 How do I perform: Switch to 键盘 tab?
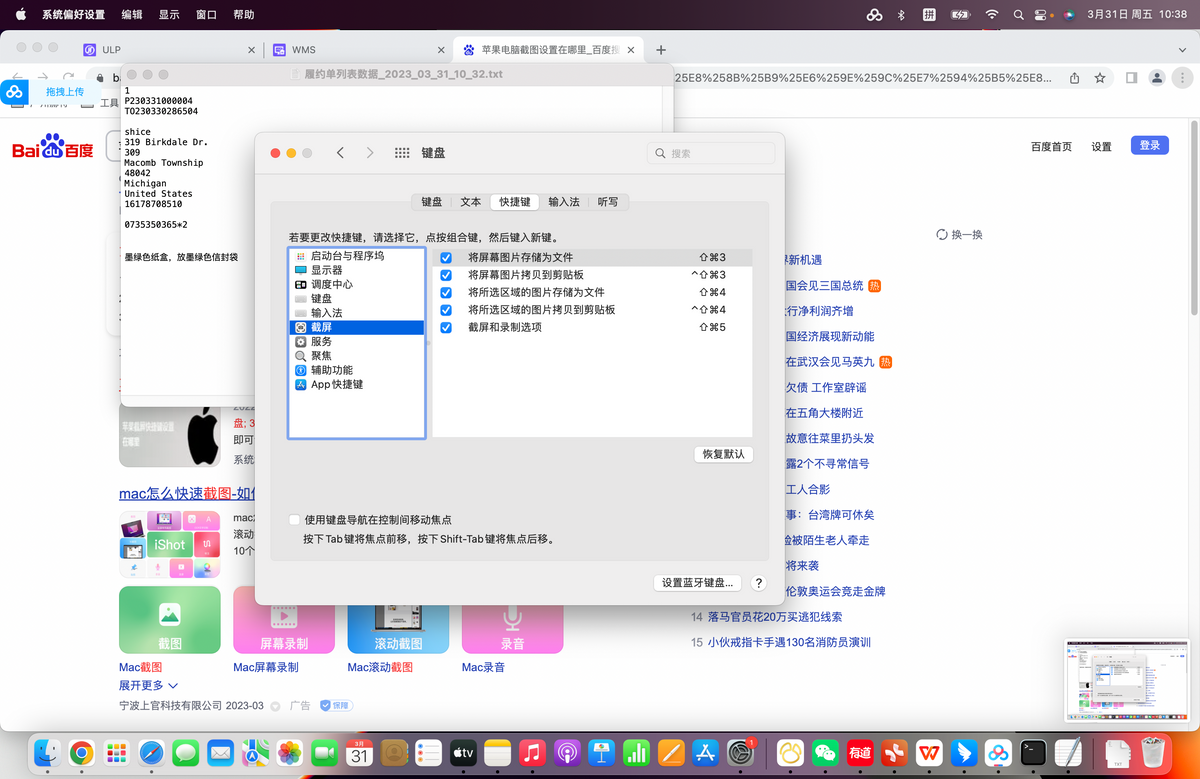(x=432, y=202)
